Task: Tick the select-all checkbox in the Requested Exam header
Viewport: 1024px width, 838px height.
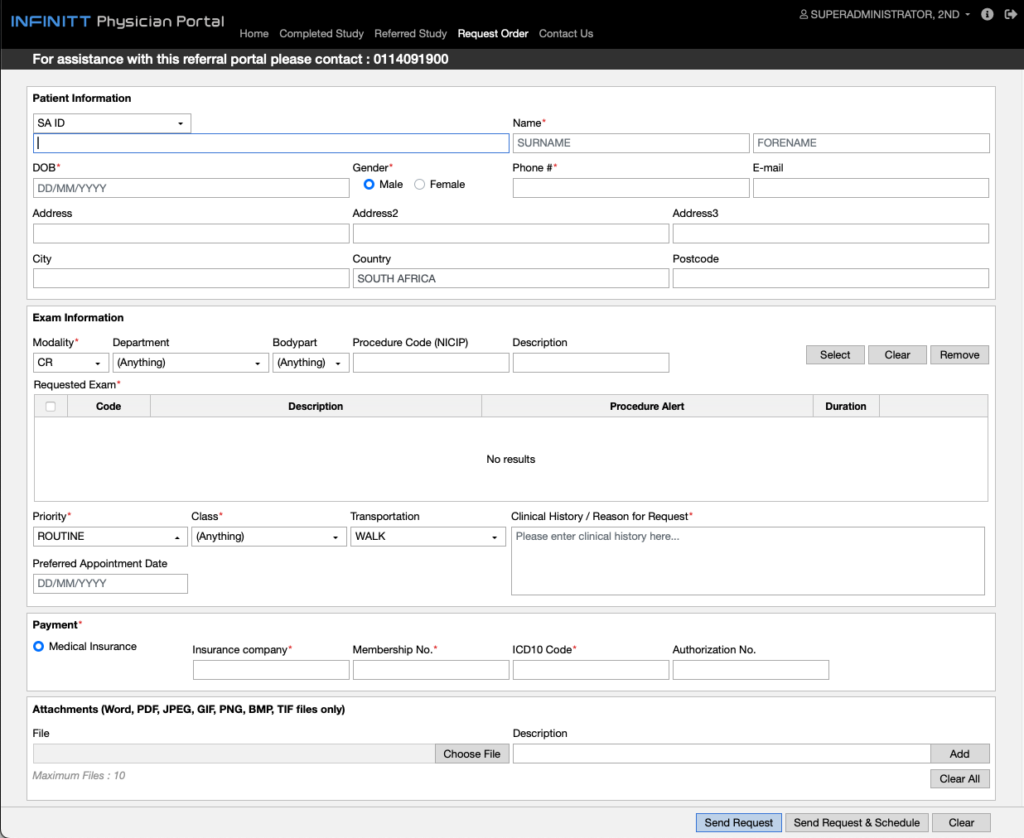Action: click(x=50, y=406)
